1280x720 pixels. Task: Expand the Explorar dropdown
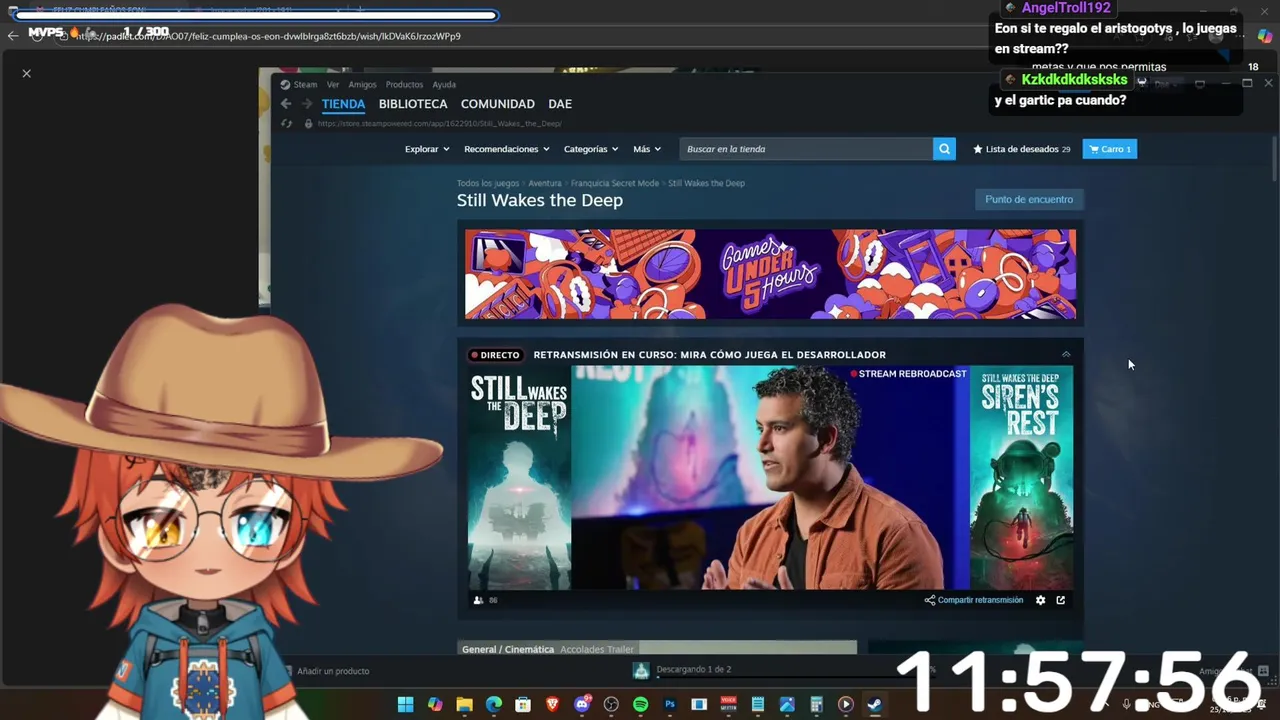click(x=427, y=149)
